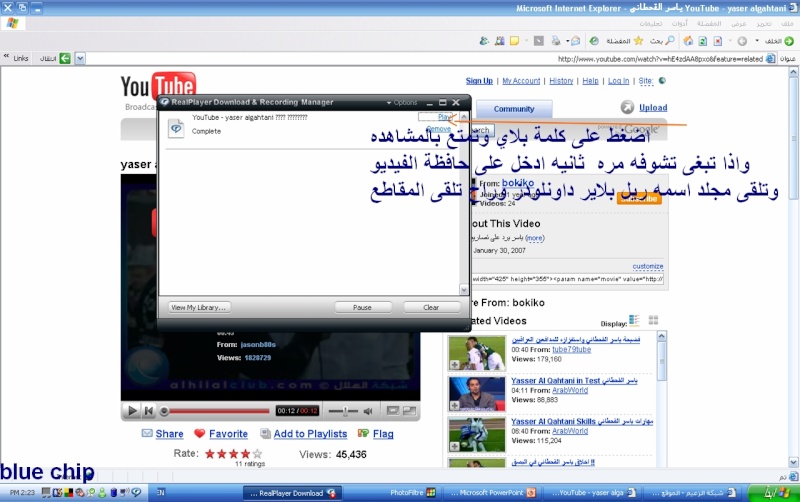Screen dimensions: 800x502
Task: Click the Stop loading icon with red X
Action: pos(717,41)
